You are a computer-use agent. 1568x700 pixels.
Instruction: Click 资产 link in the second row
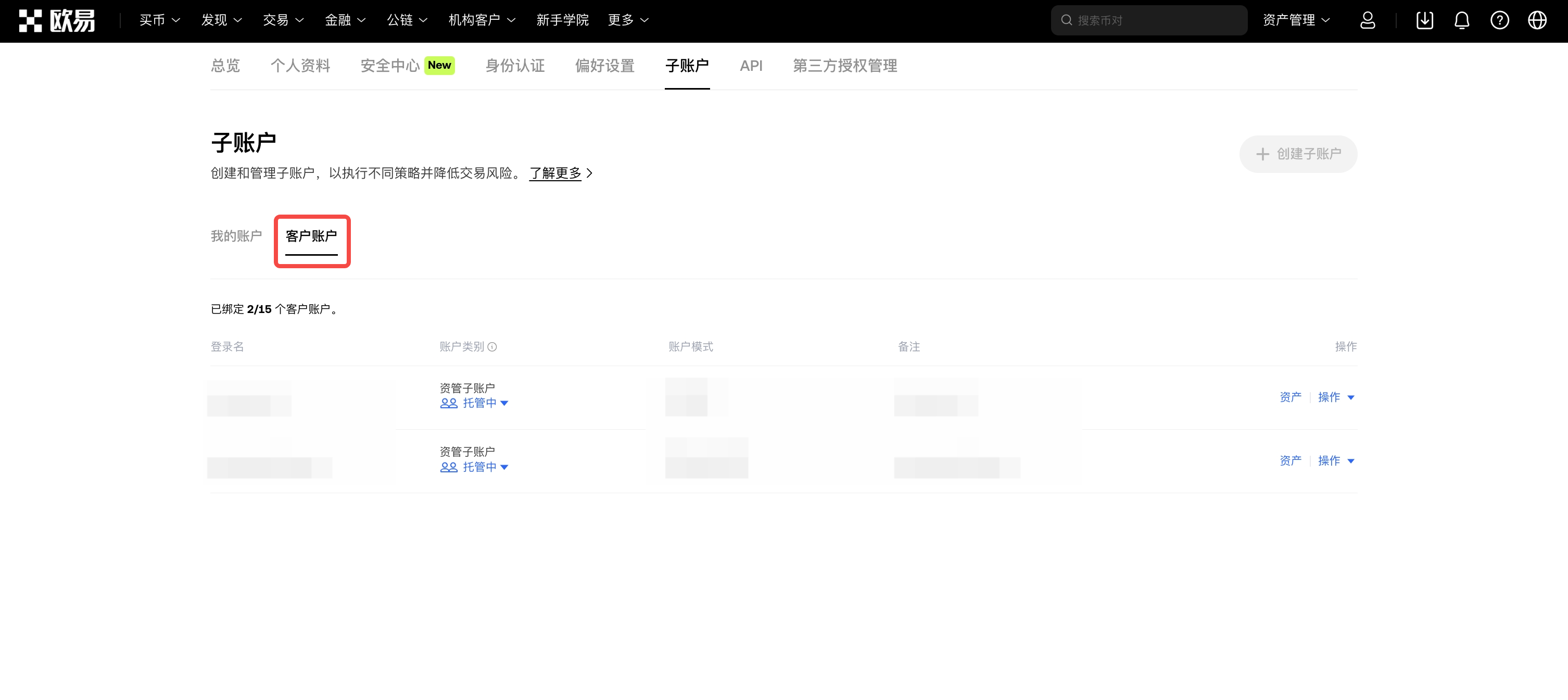[1290, 460]
